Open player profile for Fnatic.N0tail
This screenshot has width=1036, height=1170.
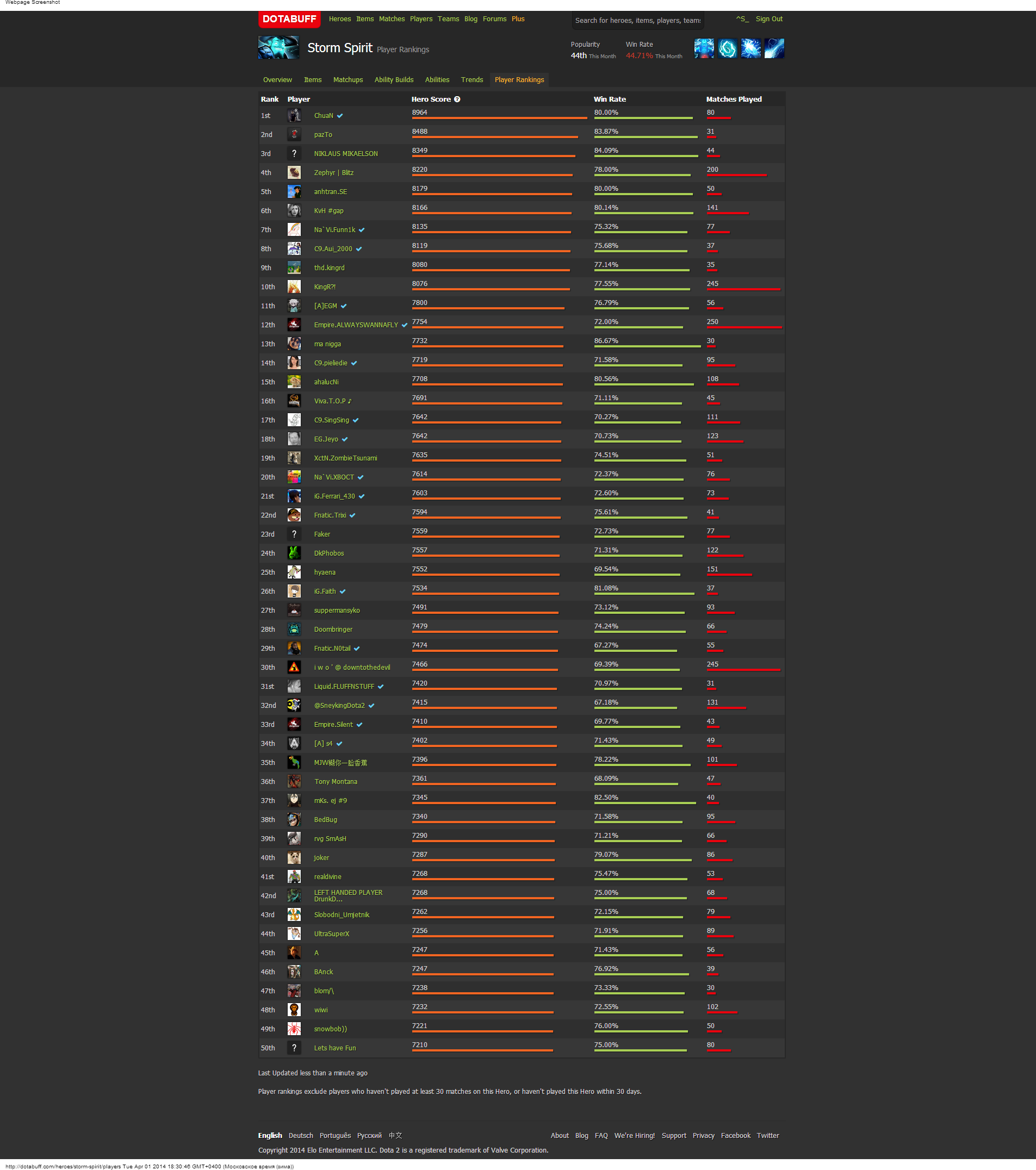click(332, 649)
